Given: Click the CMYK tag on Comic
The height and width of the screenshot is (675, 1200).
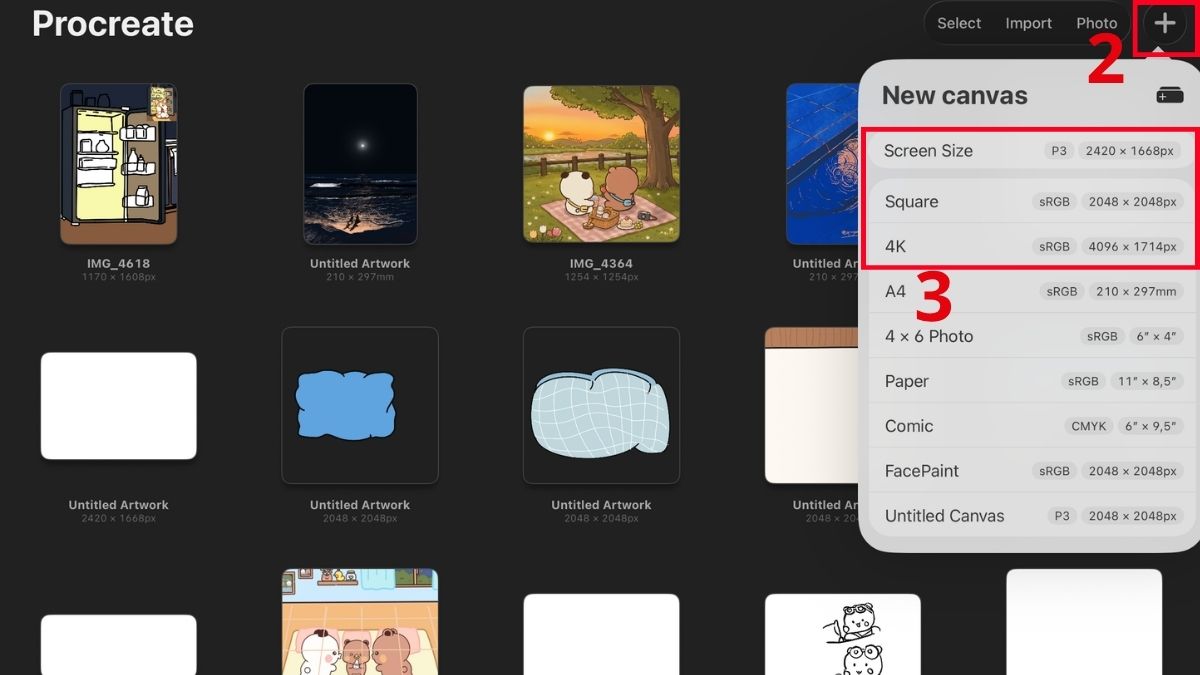Looking at the screenshot, I should 1089,426.
